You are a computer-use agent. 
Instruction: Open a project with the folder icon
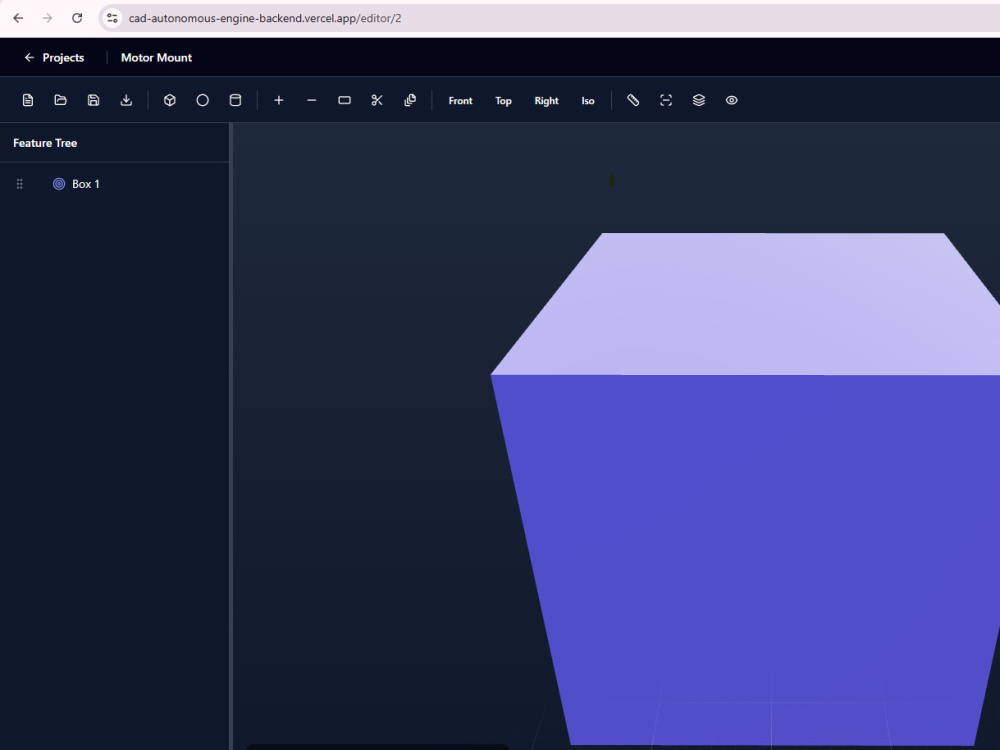[x=61, y=100]
